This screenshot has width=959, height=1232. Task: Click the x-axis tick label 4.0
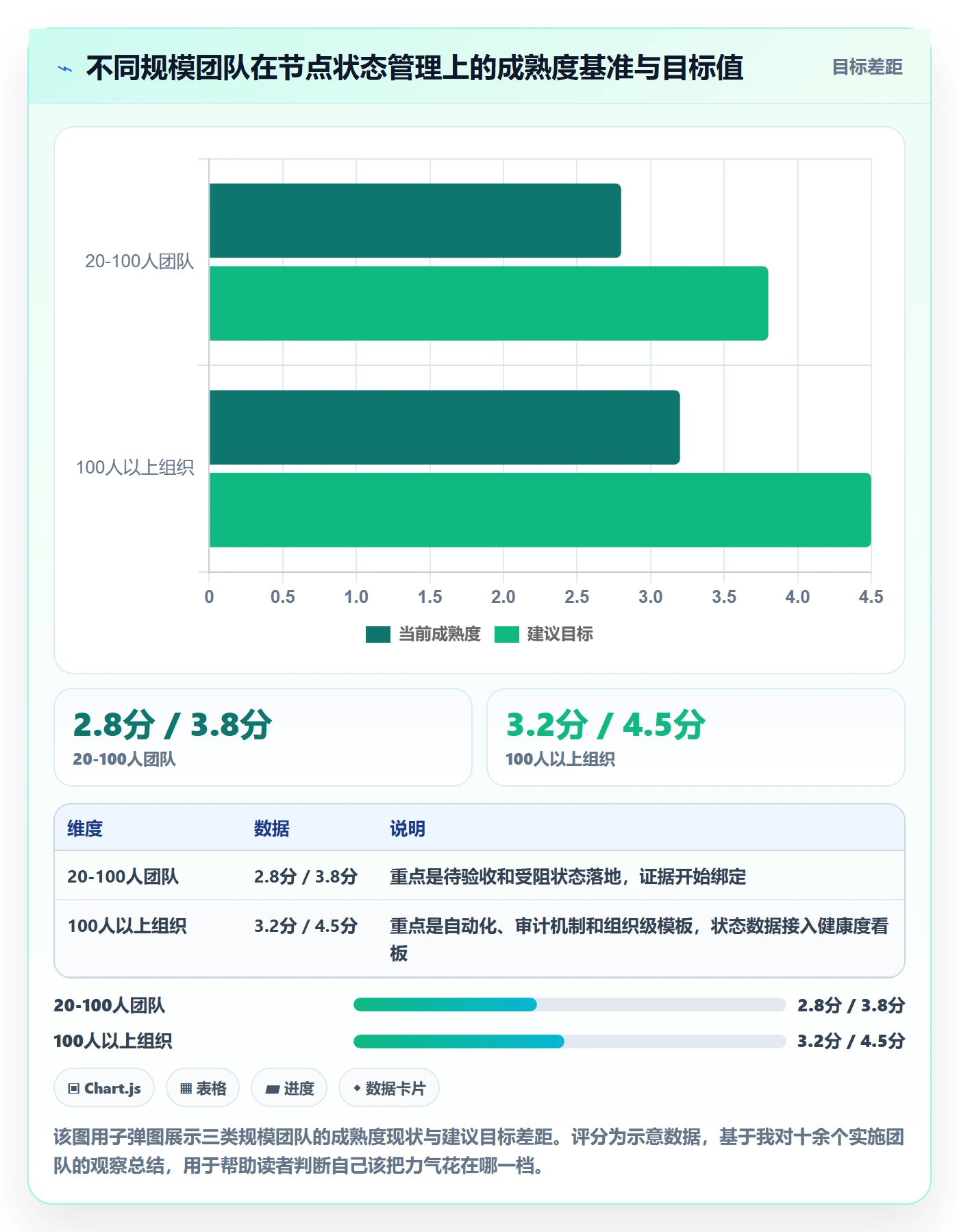(x=797, y=597)
